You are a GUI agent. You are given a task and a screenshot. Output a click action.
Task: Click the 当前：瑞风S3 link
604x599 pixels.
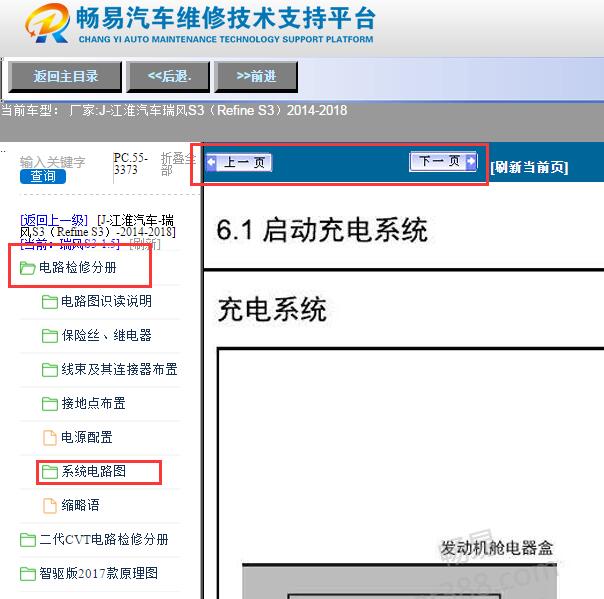click(x=70, y=244)
